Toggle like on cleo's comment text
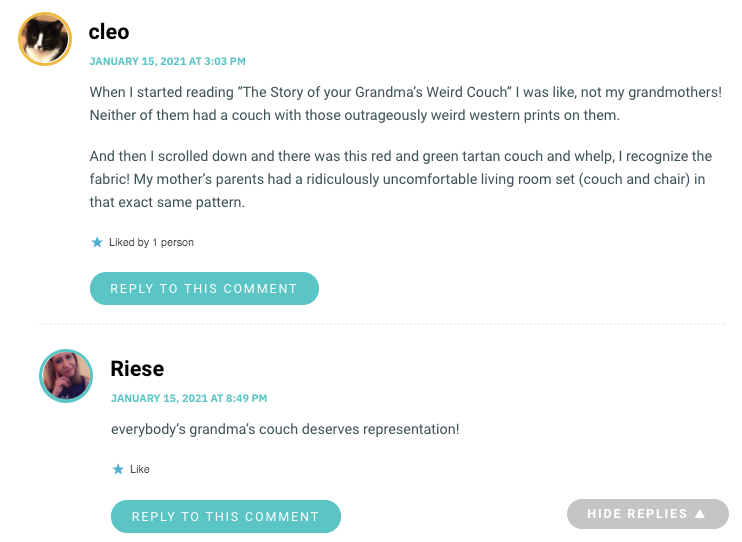The height and width of the screenshot is (542, 742). point(151,242)
